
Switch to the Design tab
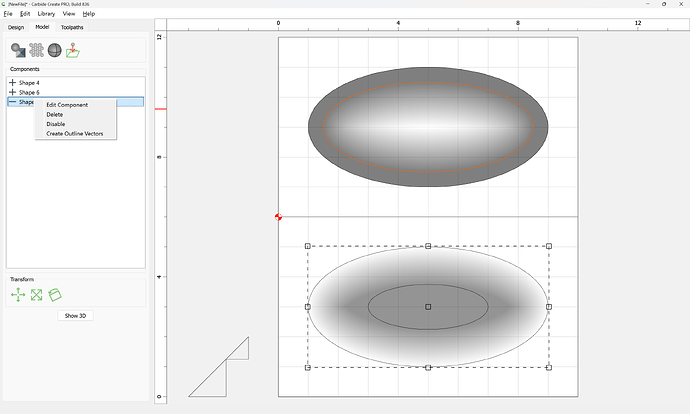coord(16,27)
